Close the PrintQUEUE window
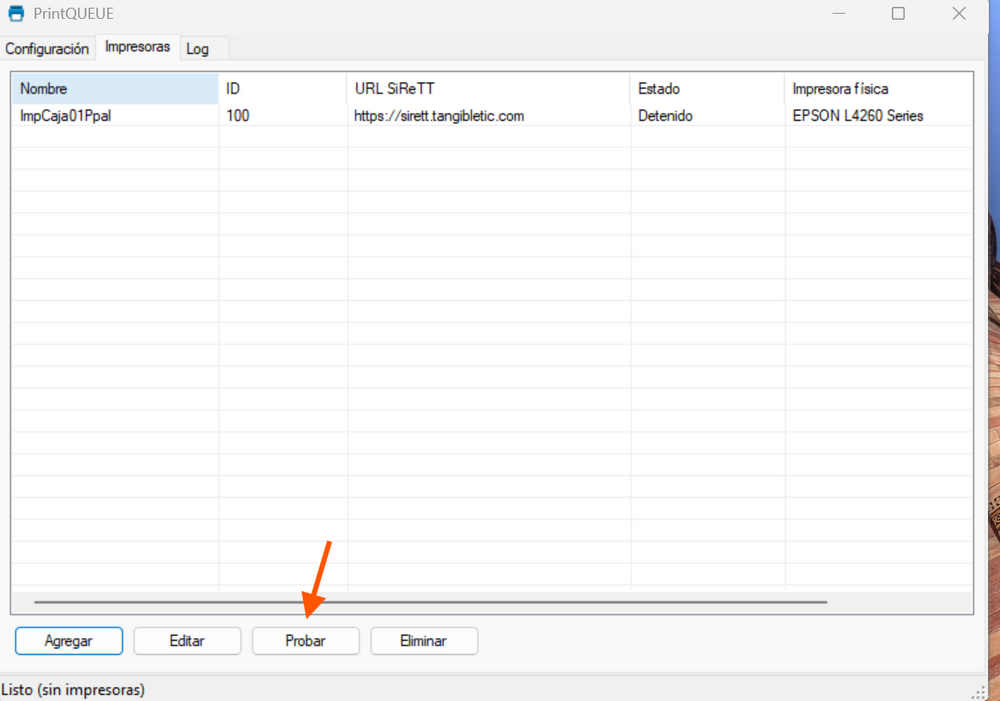This screenshot has height=701, width=1000. pyautogui.click(x=959, y=13)
